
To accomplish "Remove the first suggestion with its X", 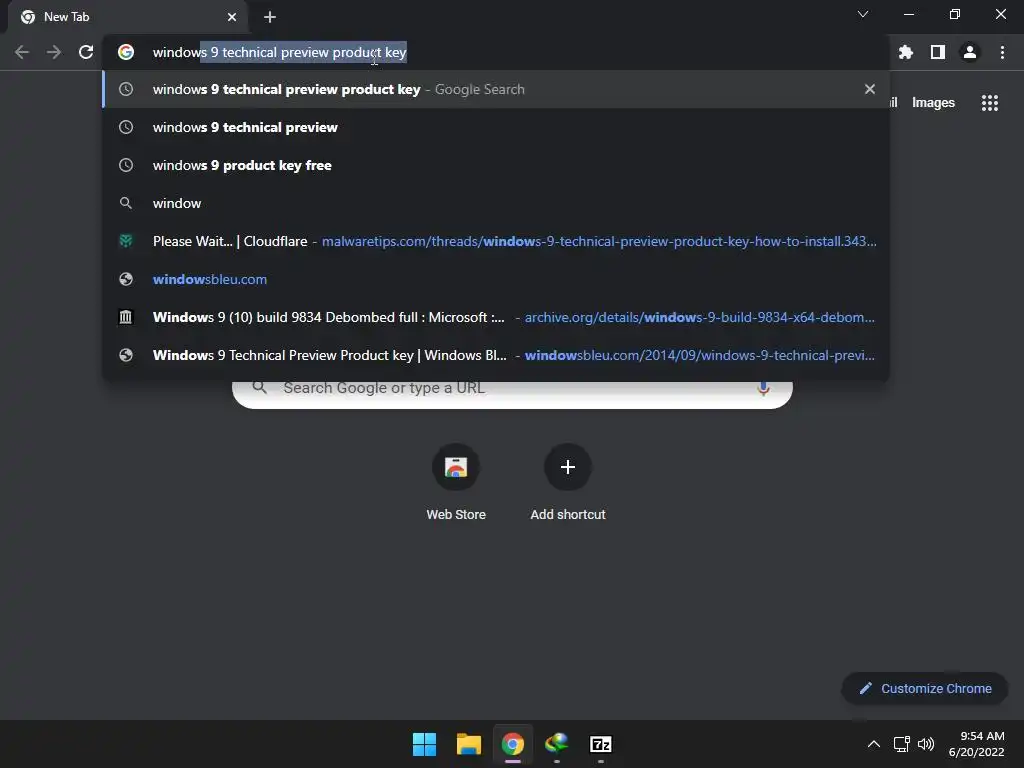I will (x=870, y=89).
